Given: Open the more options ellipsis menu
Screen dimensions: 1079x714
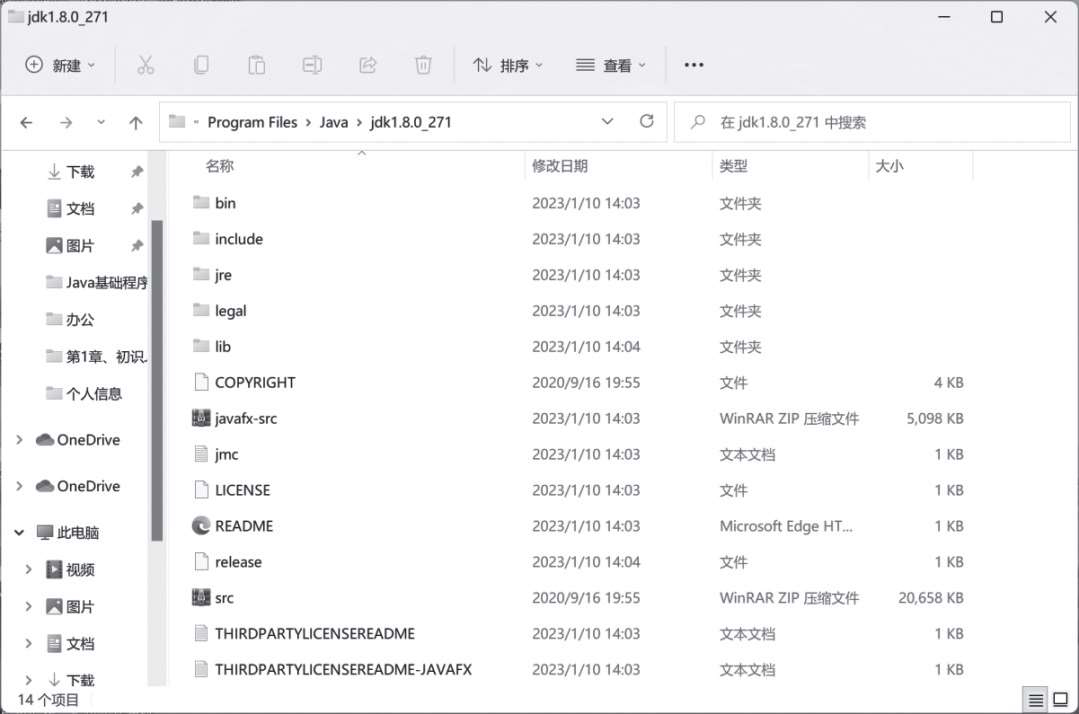Looking at the screenshot, I should [694, 65].
